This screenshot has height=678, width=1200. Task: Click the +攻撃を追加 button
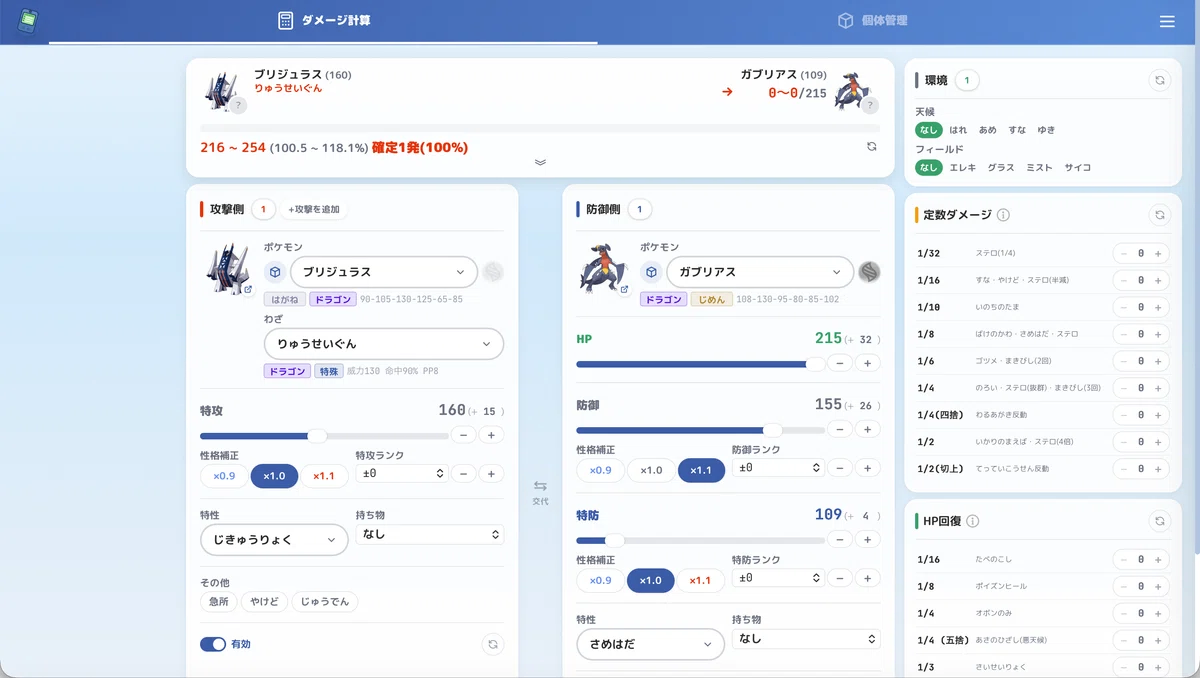pos(314,209)
